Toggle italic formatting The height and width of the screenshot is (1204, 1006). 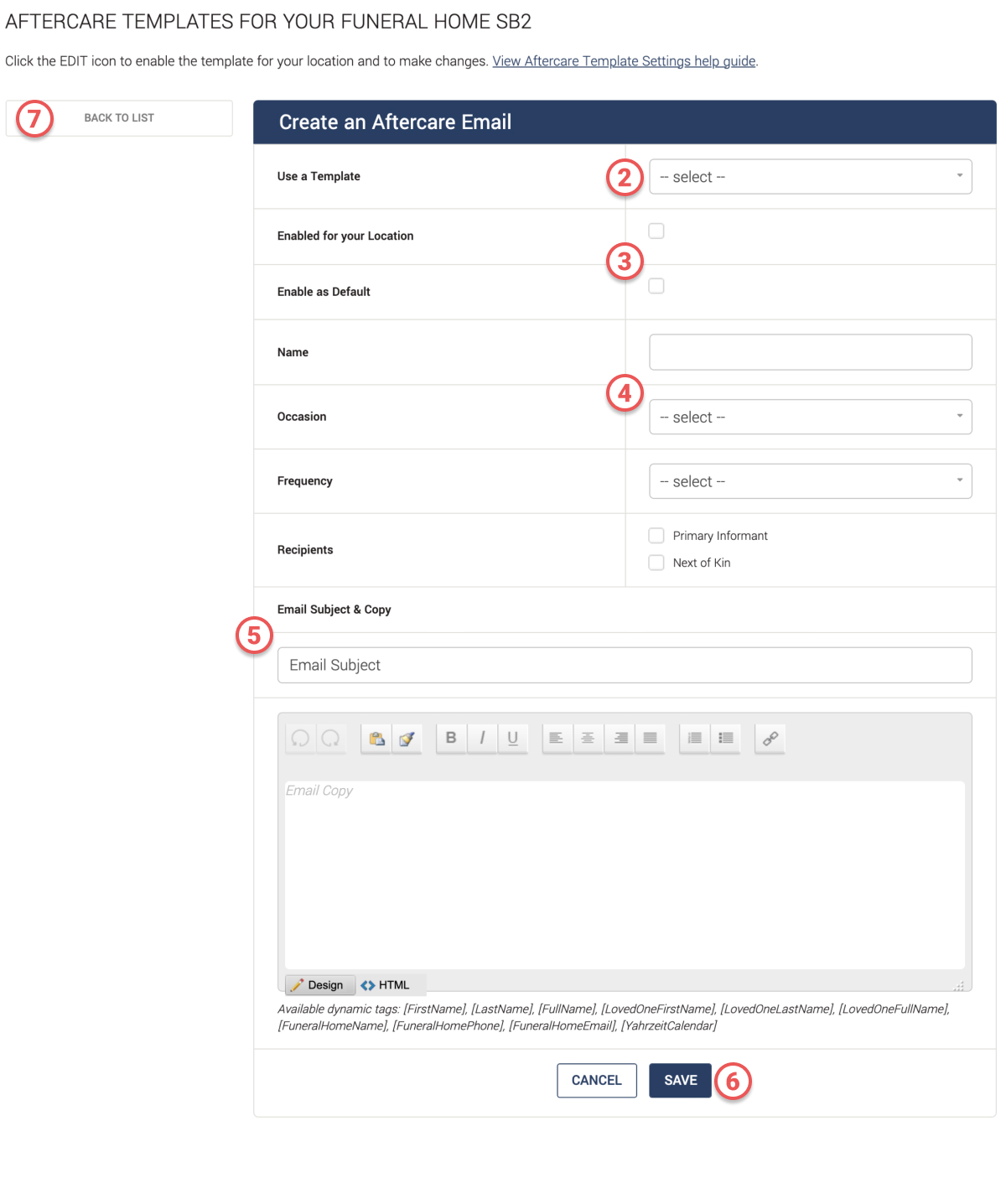482,738
